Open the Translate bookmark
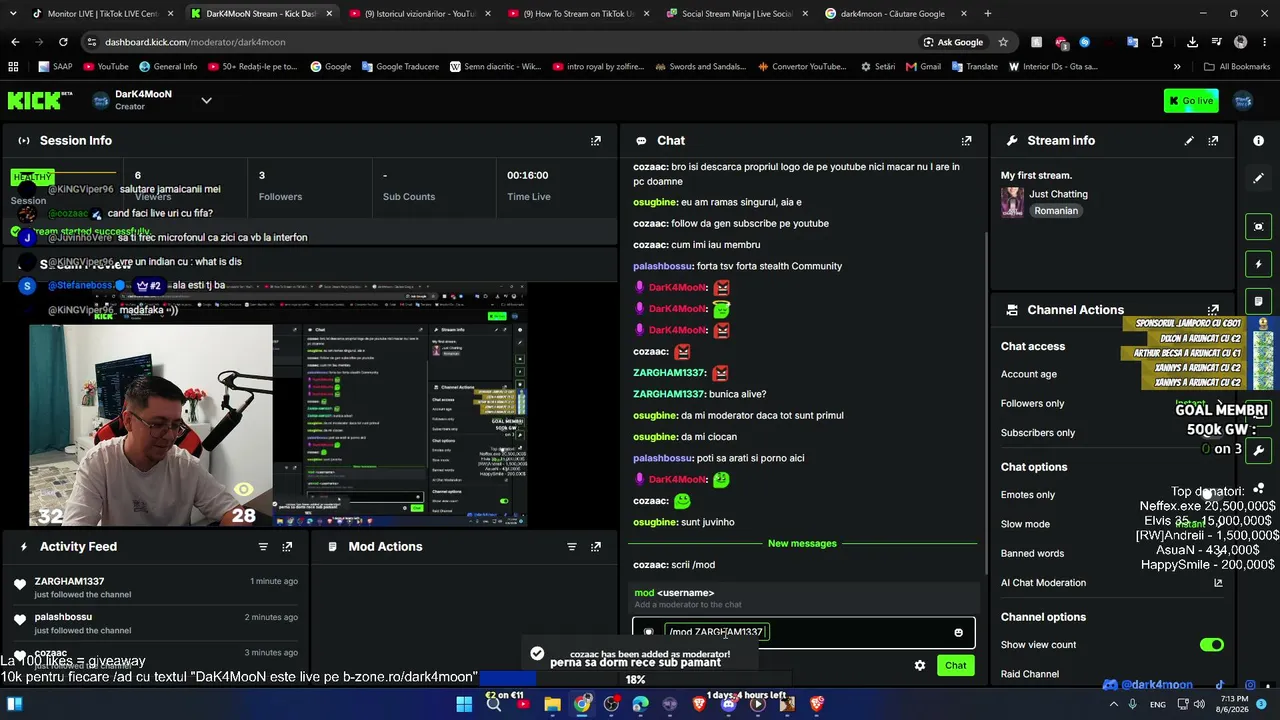Image resolution: width=1280 pixels, height=720 pixels. point(974,66)
